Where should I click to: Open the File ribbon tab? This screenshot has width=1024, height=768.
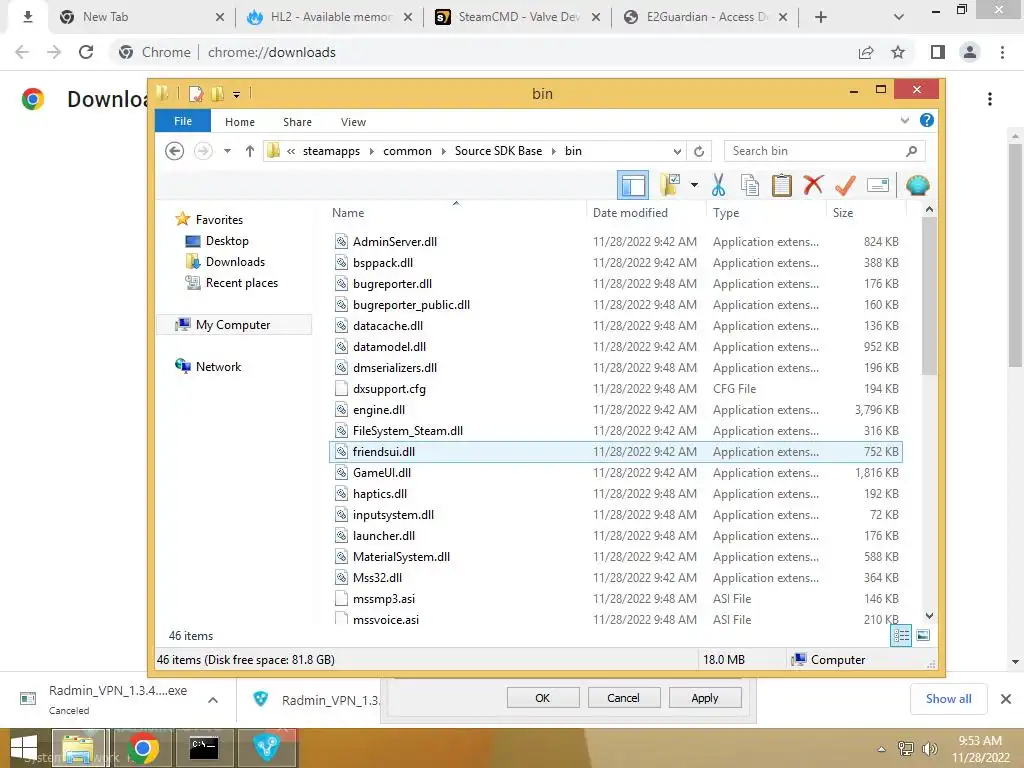(183, 121)
